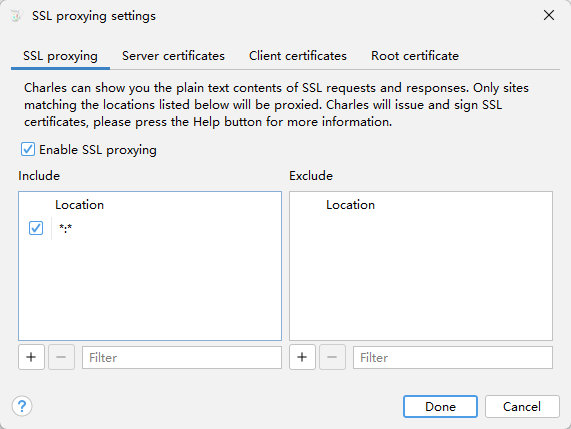The image size is (571, 429).
Task: Focus the Exclude Filter text field
Action: click(453, 357)
